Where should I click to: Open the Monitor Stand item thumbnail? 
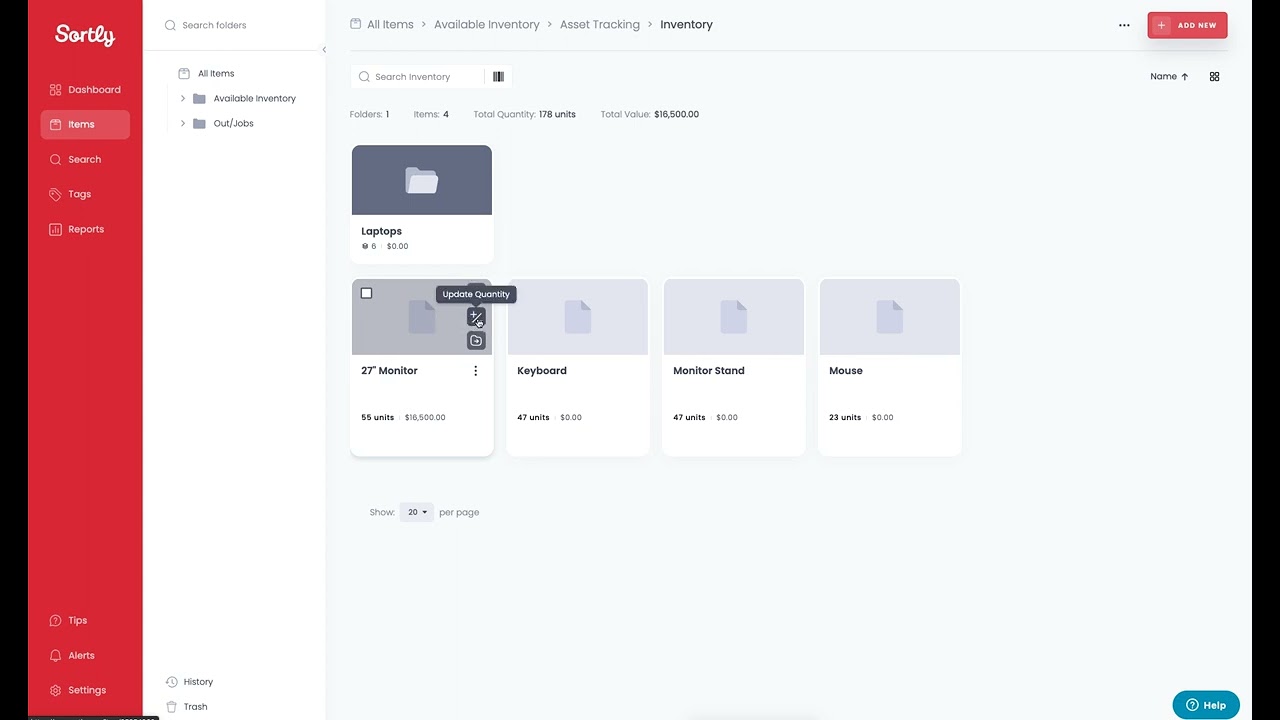734,318
